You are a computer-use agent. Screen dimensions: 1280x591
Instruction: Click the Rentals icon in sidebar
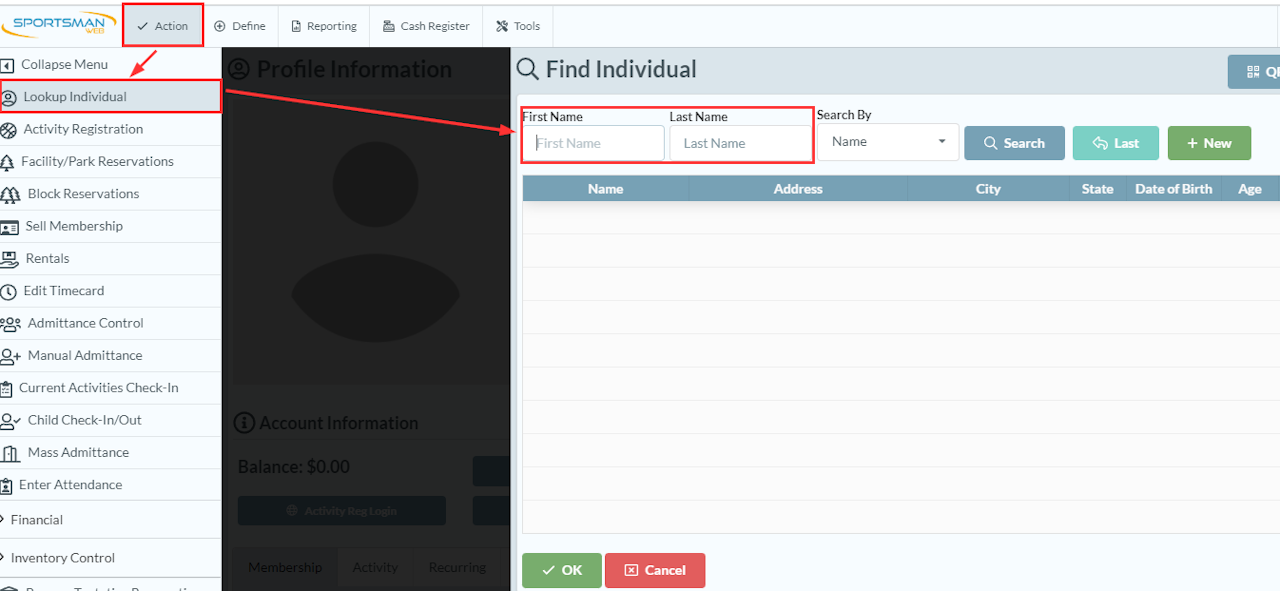(x=9, y=259)
